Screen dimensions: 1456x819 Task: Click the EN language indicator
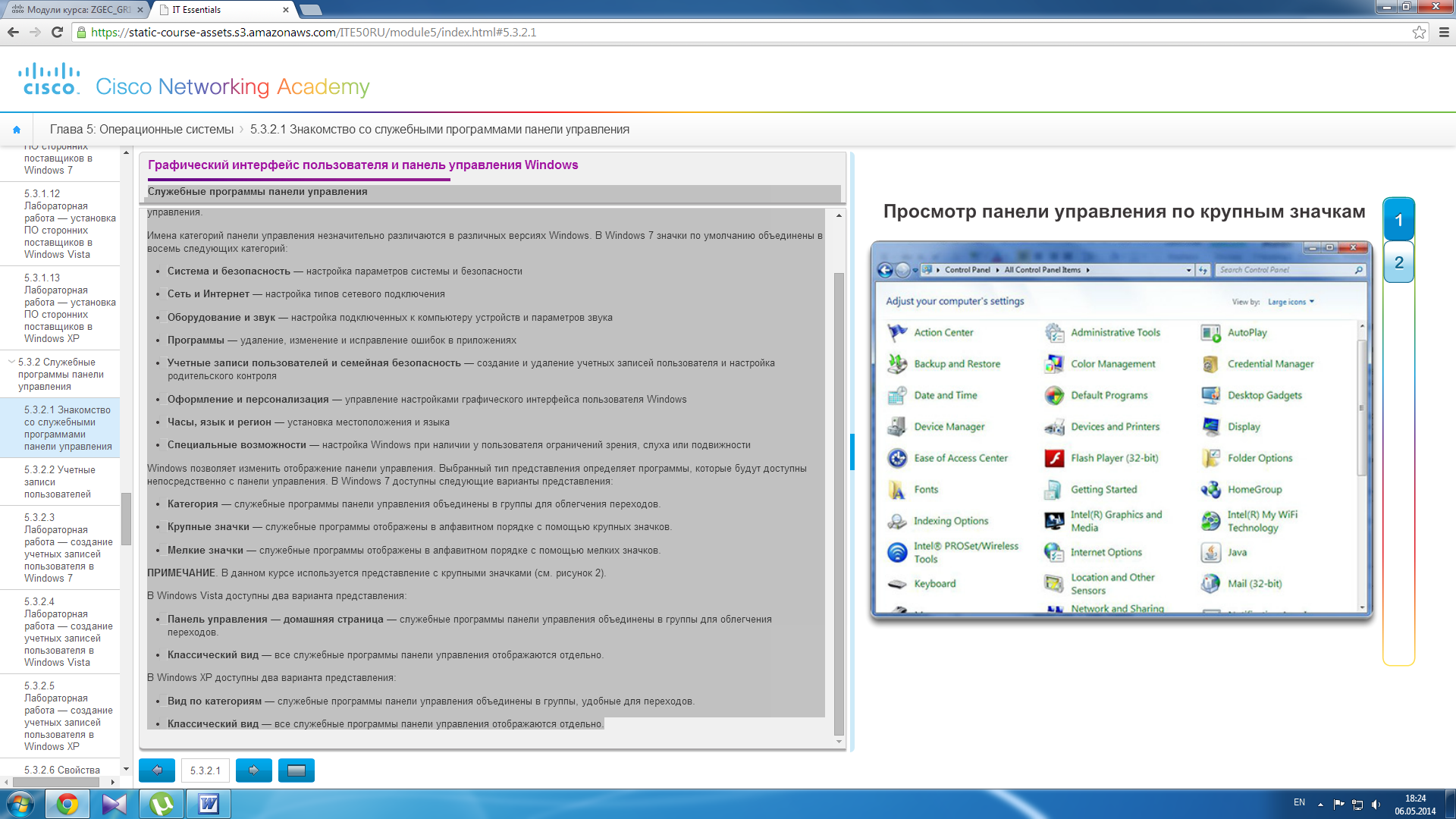tap(1299, 802)
